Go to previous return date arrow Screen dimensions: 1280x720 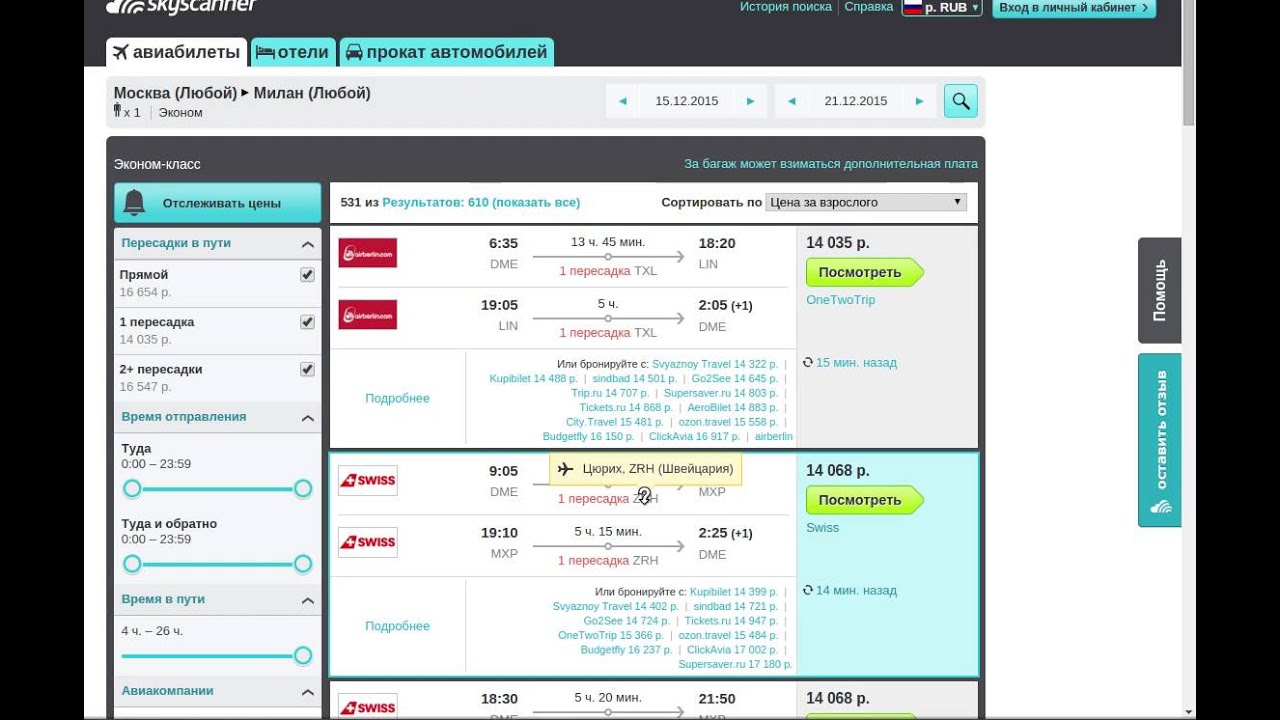[792, 101]
